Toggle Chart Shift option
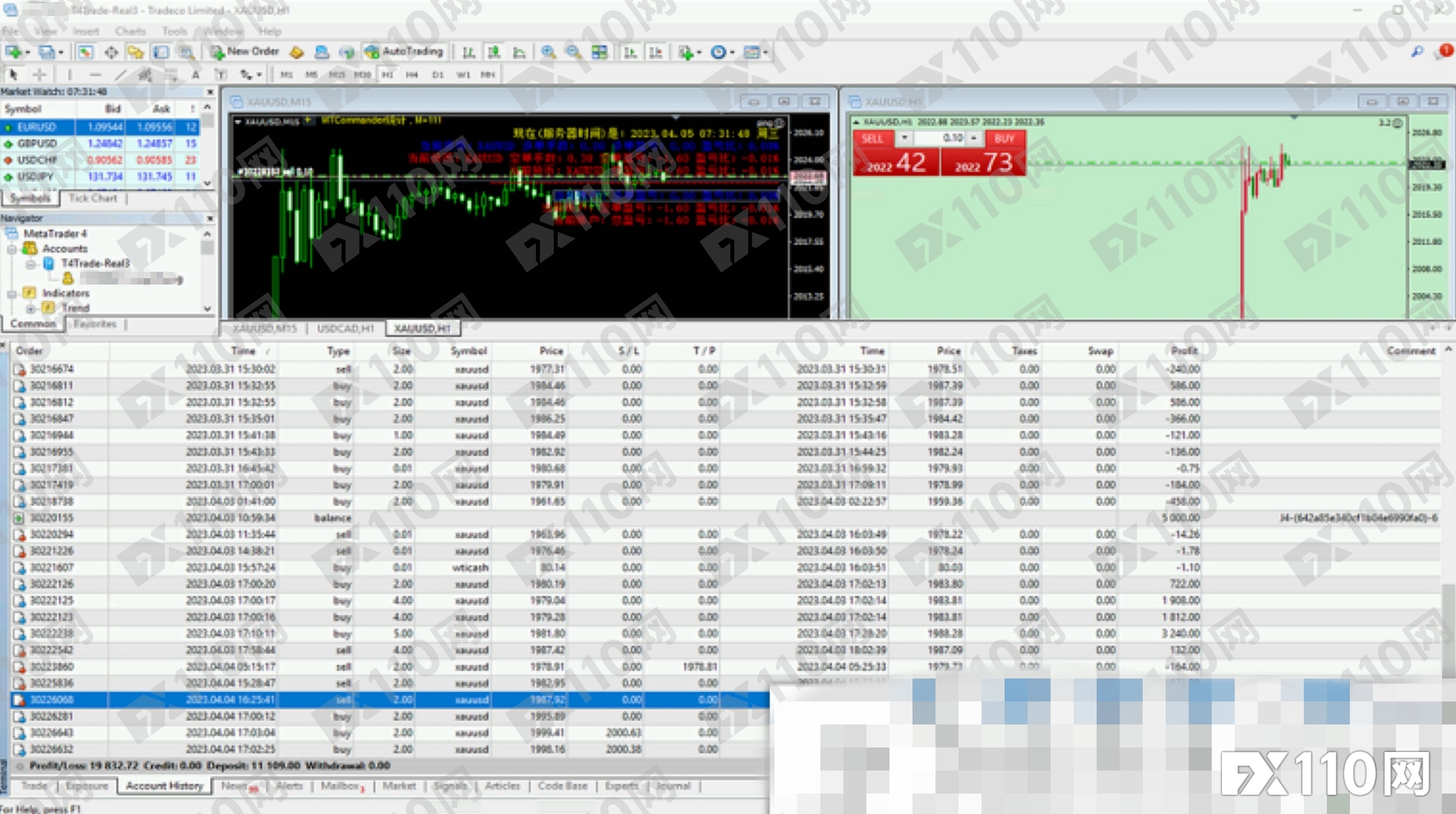Screen dimensions: 1456x814 (655, 52)
